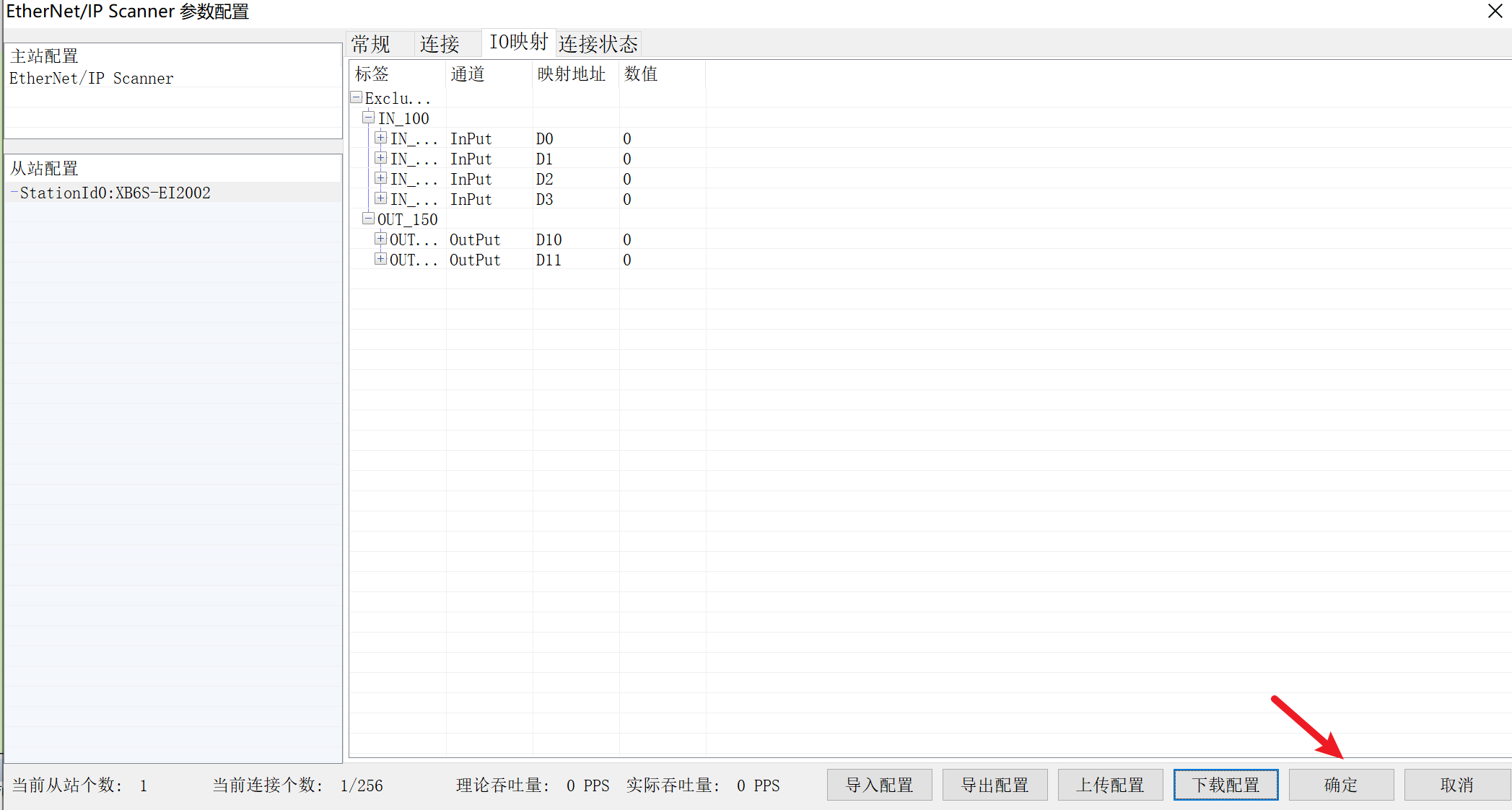Expand the OUT row mapped to D11
The image size is (1512, 810).
point(380,258)
